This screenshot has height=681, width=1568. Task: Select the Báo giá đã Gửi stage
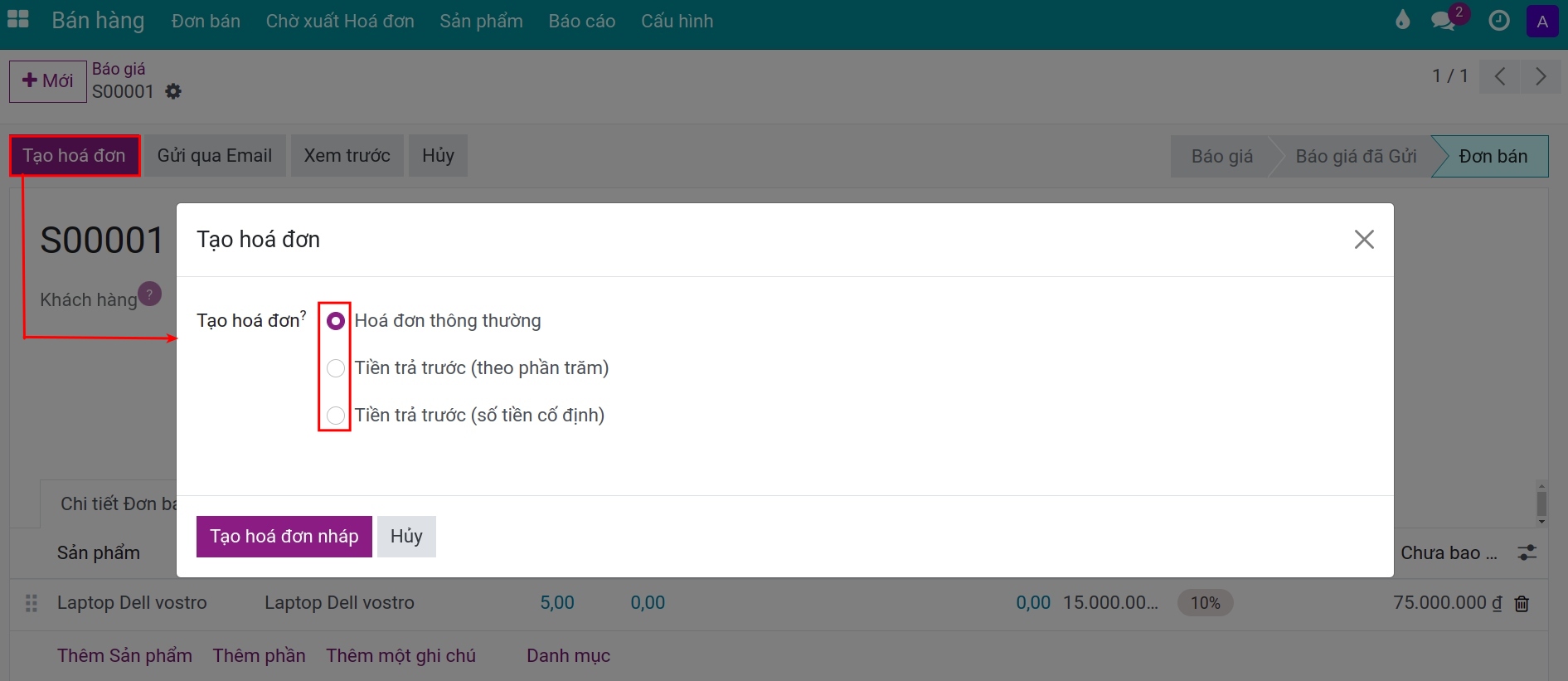[x=1356, y=157]
